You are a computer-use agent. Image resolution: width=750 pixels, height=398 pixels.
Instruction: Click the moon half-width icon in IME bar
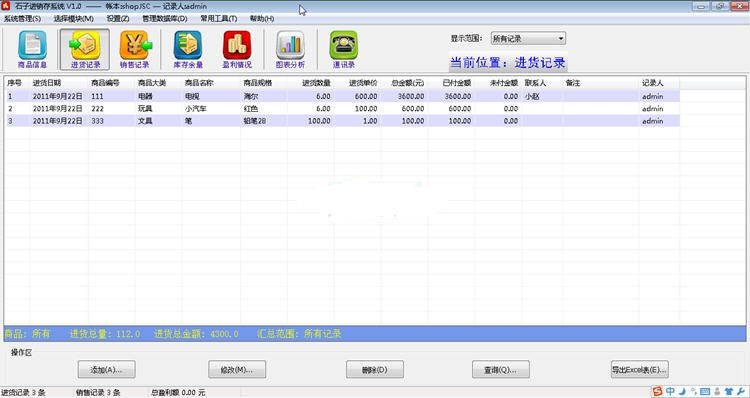683,392
